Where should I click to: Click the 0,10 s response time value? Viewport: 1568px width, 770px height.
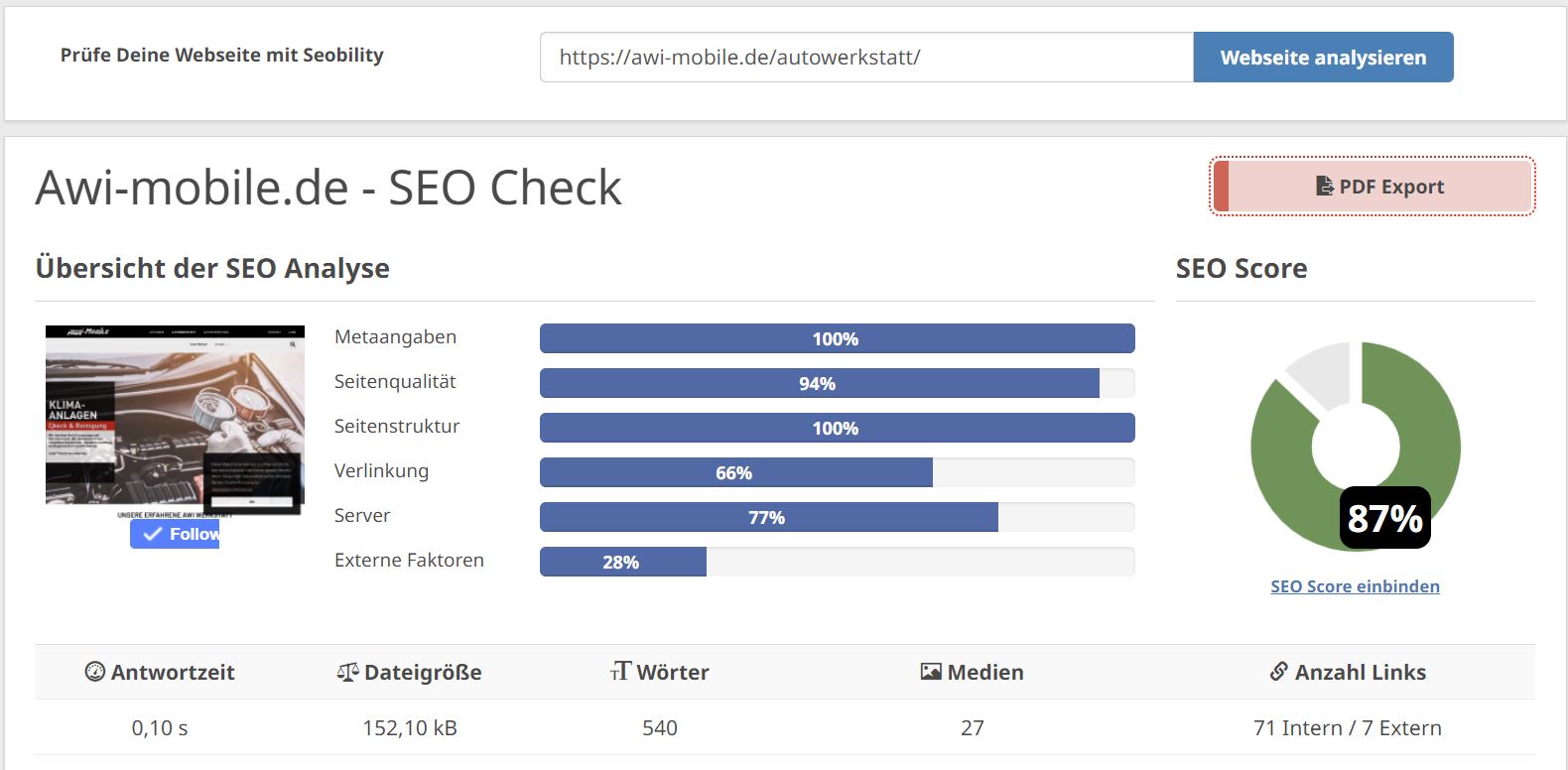(160, 727)
